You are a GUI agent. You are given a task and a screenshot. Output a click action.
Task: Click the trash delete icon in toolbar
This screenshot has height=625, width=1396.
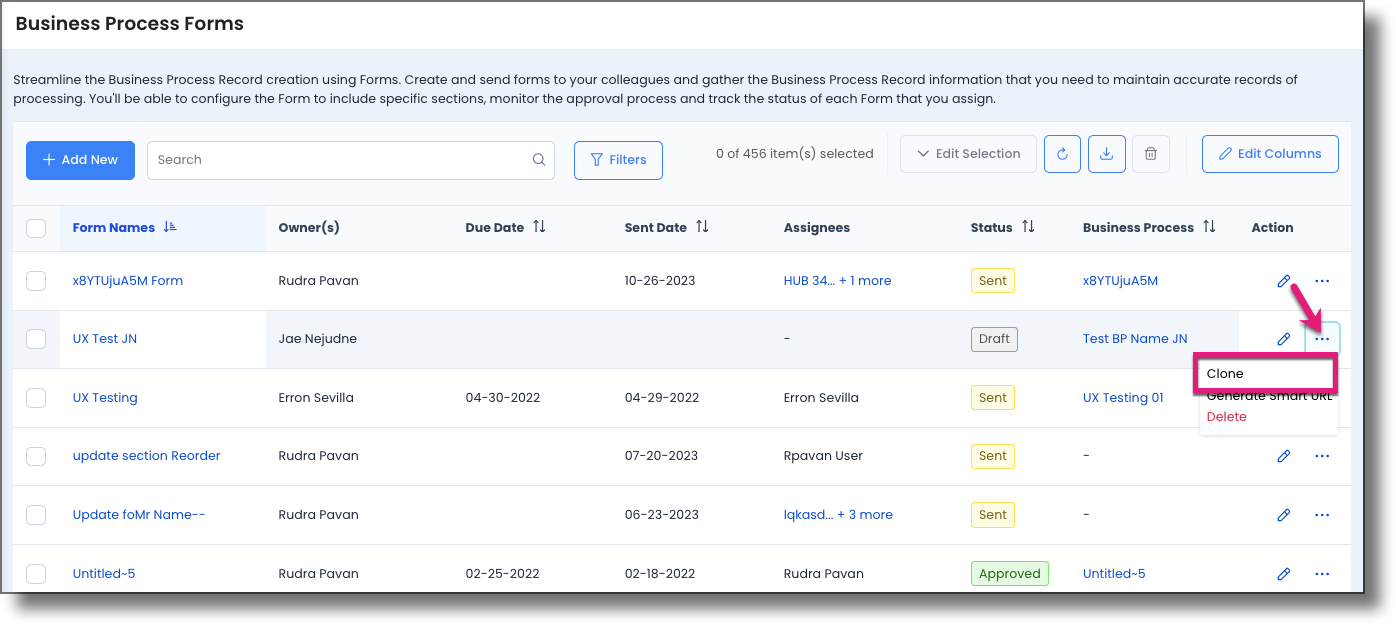[x=1150, y=154]
